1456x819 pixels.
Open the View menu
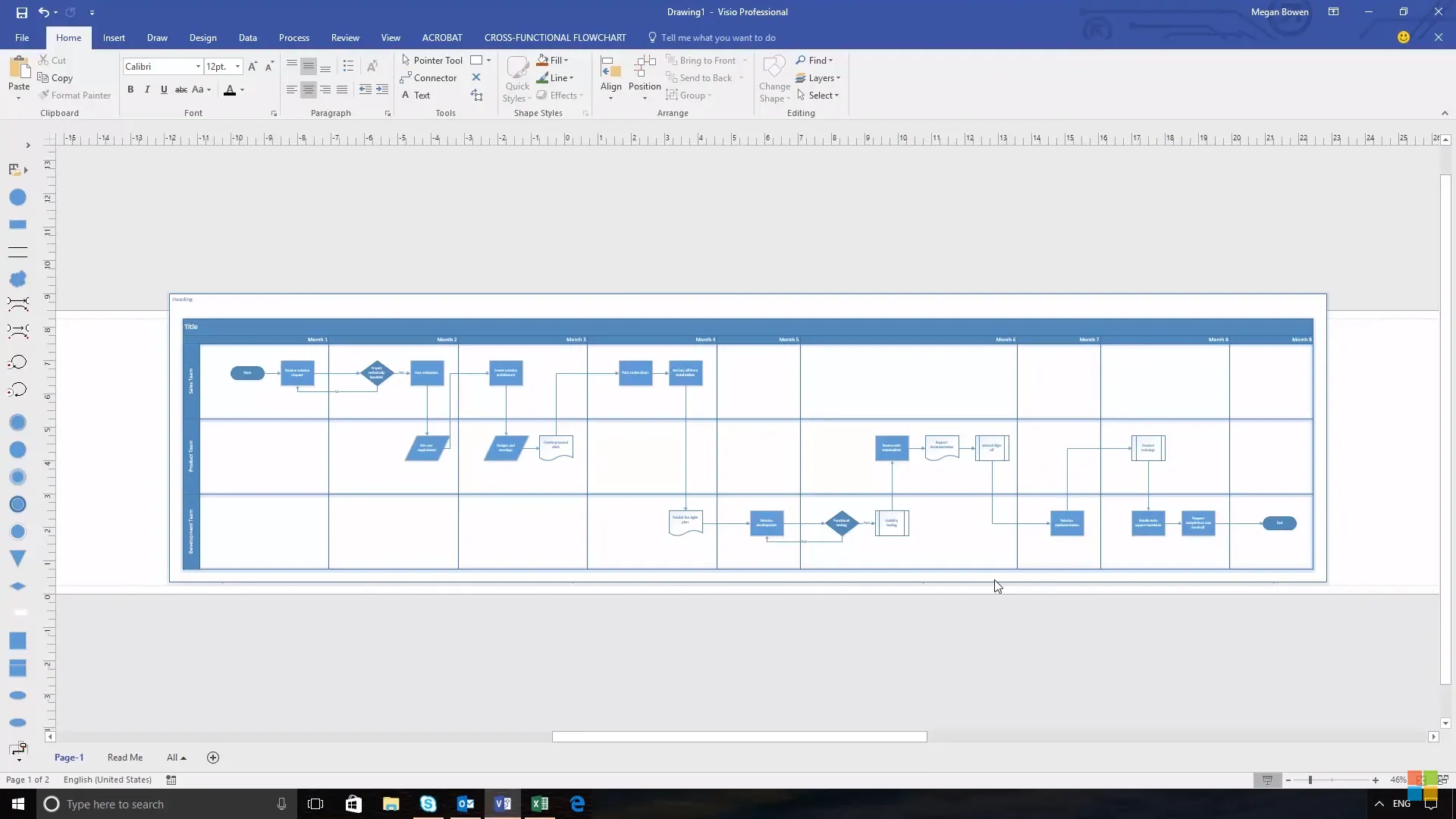(390, 37)
